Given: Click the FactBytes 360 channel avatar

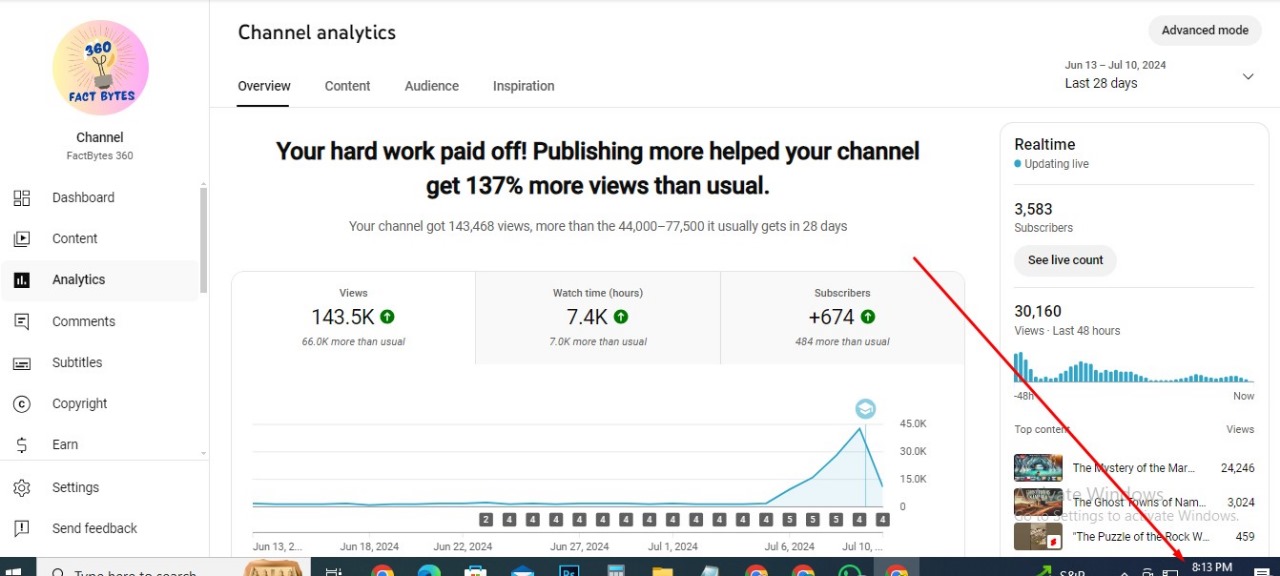Looking at the screenshot, I should coord(100,68).
